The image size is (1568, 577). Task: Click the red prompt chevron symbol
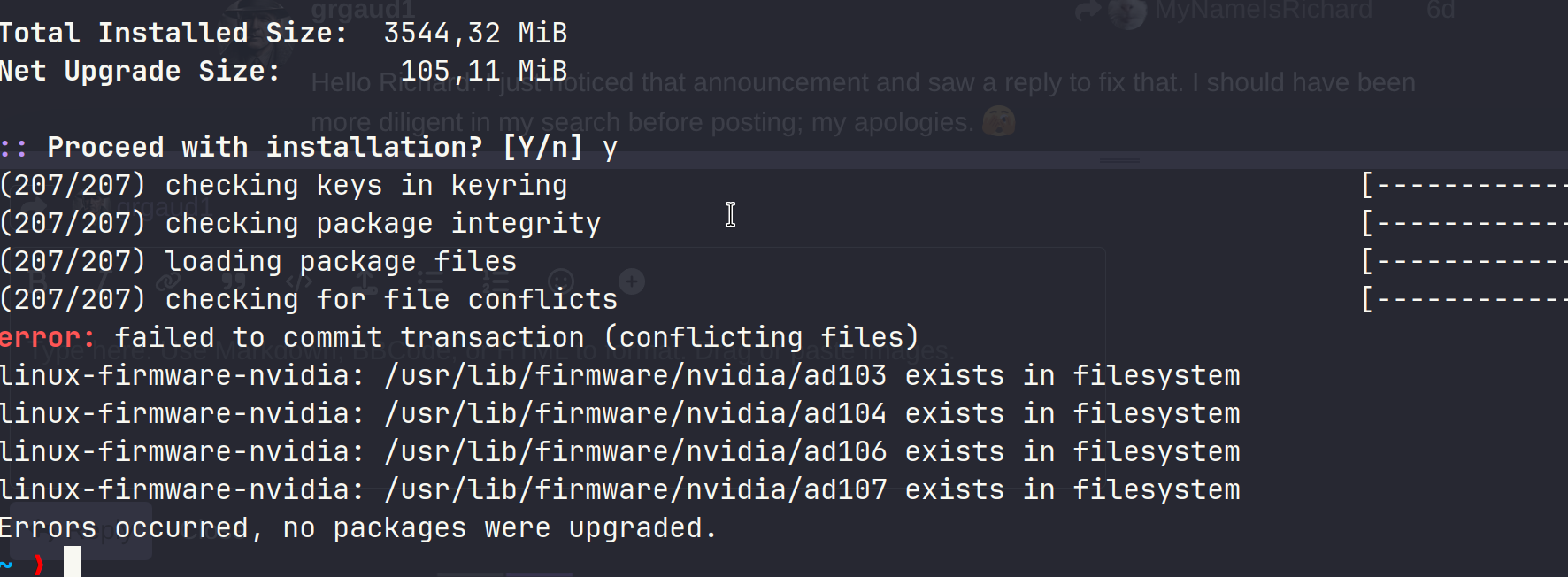coord(38,564)
